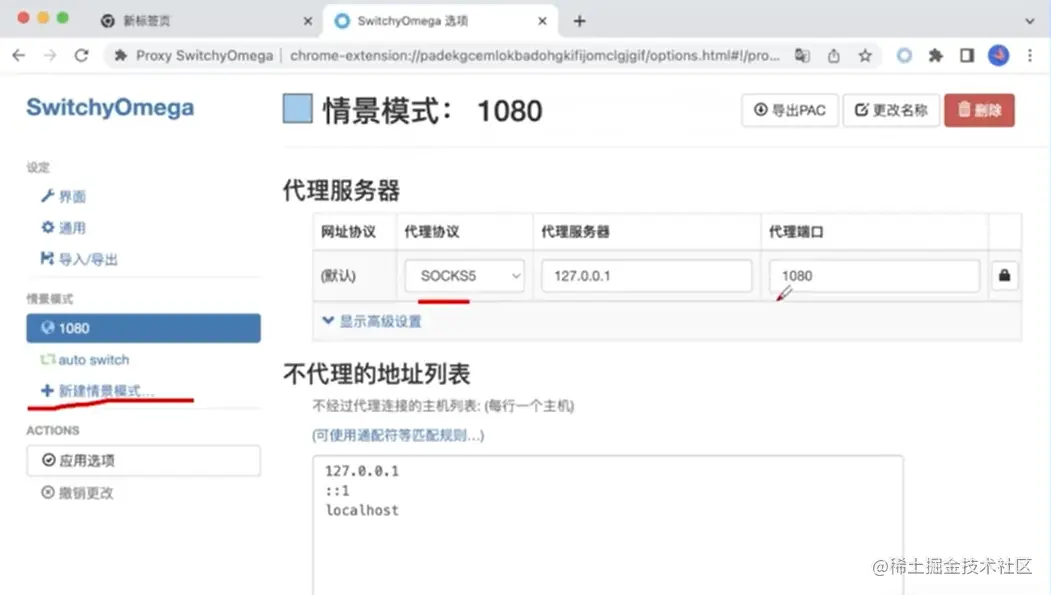This screenshot has width=1051, height=595.
Task: Reload the page with the refresh icon
Action: [82, 56]
